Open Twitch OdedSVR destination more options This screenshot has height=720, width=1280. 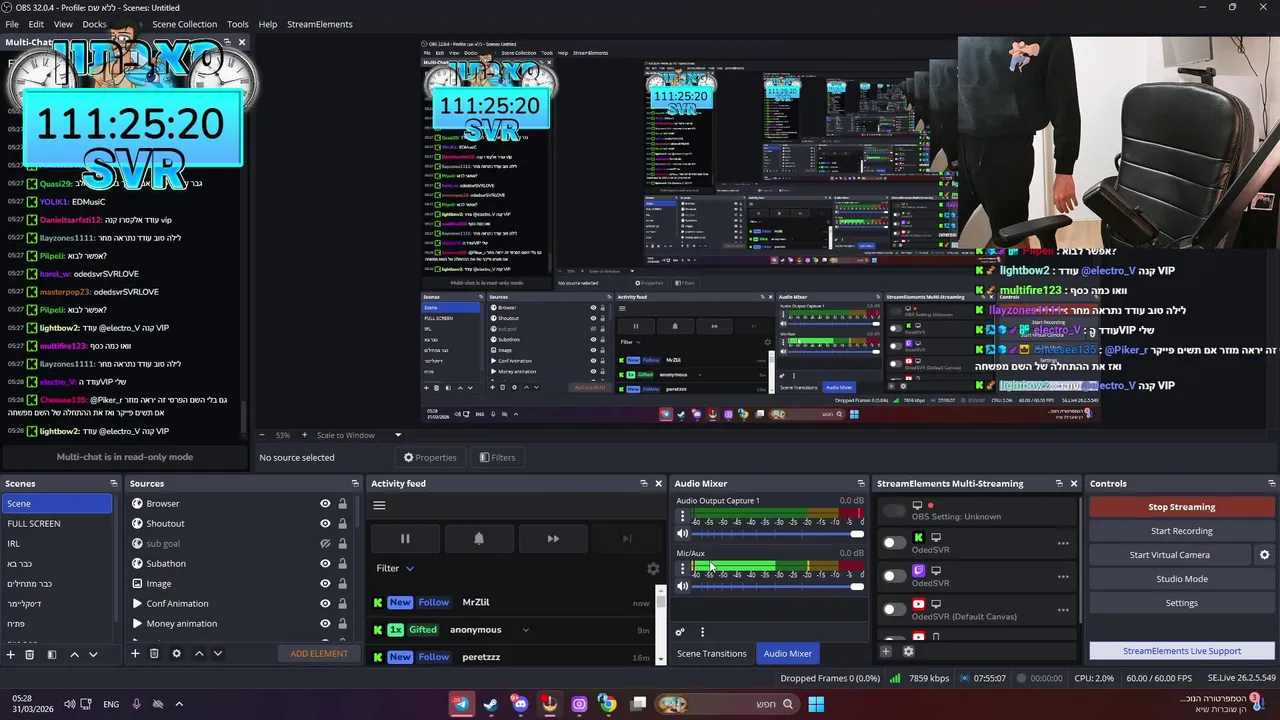pyautogui.click(x=1063, y=576)
